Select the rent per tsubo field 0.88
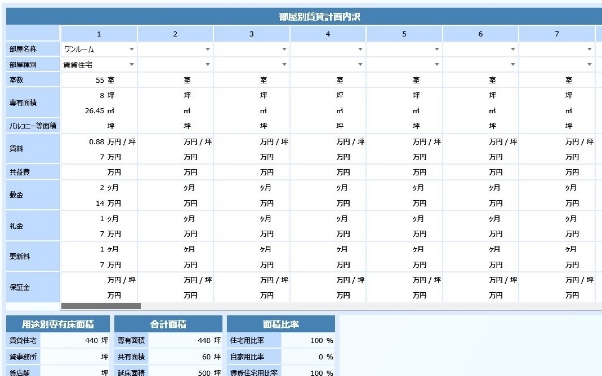Viewport: 602px width, 376px height. coord(84,142)
